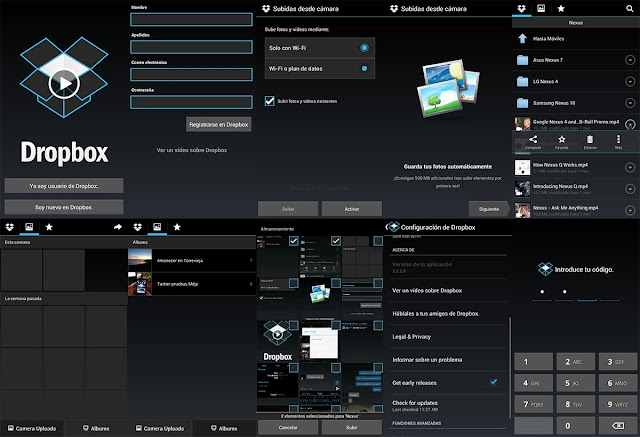Tap the Cancelar button
The image size is (640, 437).
tap(288, 427)
